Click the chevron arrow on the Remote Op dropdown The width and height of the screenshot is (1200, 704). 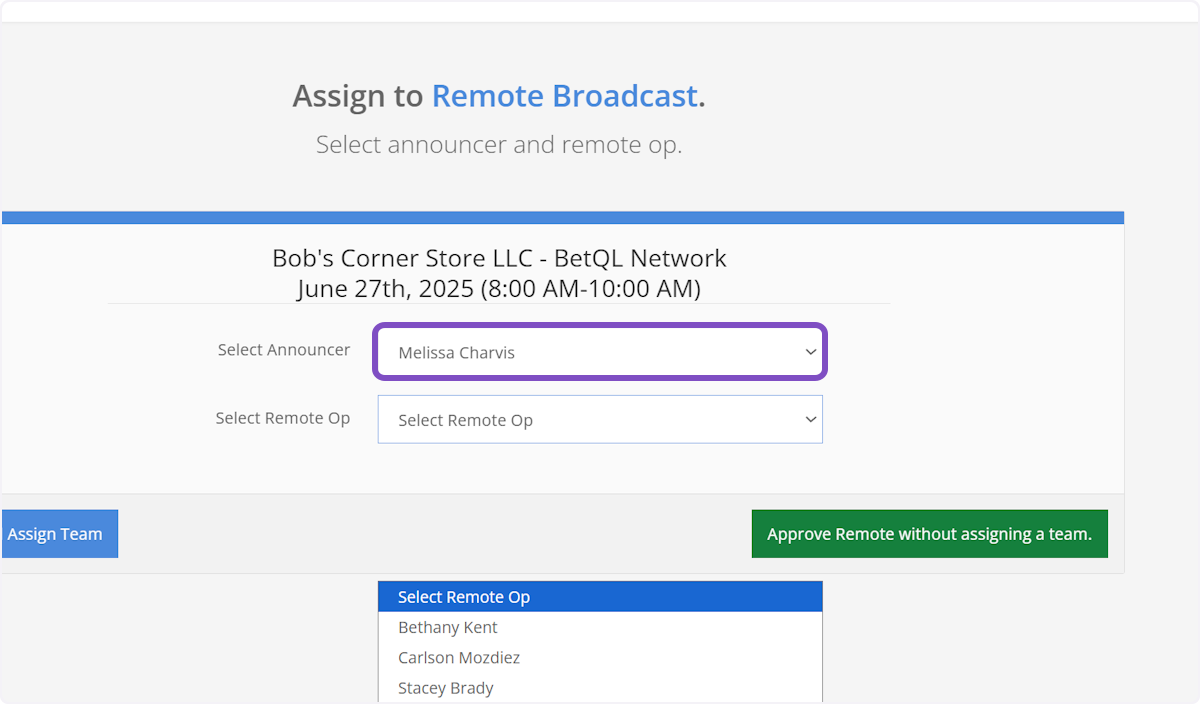click(810, 420)
